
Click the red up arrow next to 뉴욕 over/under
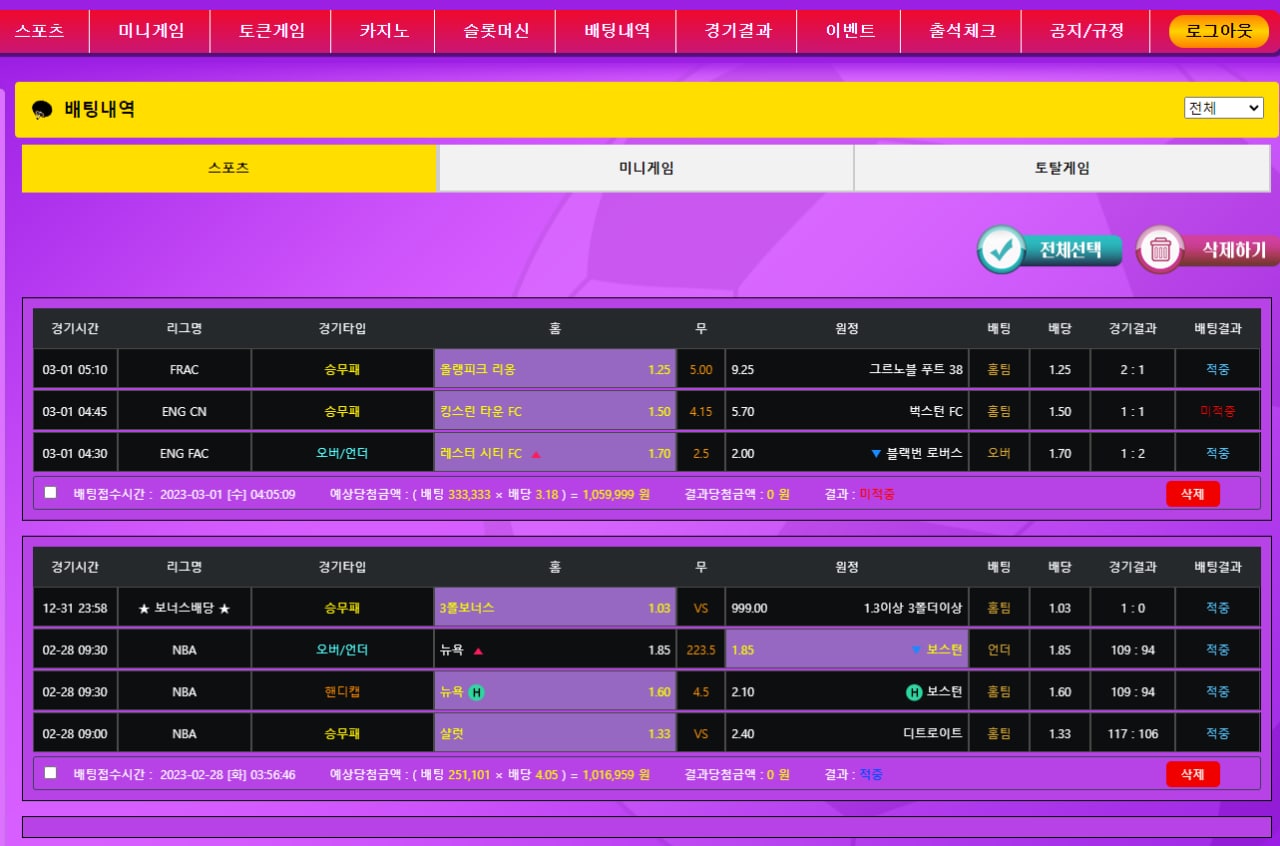(x=478, y=651)
